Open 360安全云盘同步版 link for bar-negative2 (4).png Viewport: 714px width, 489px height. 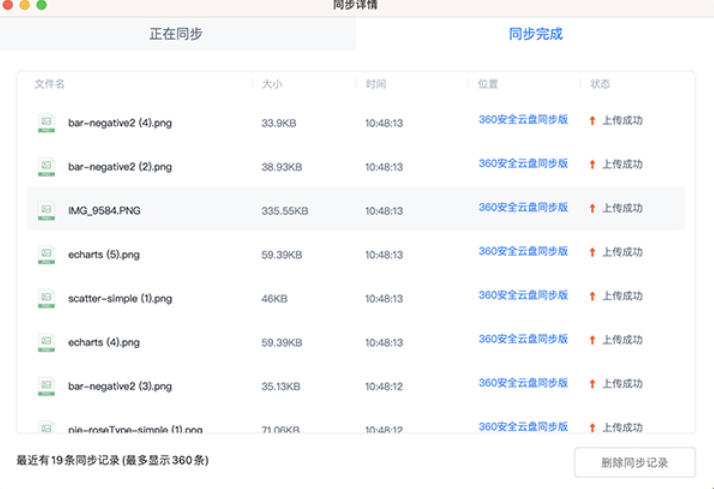[522, 120]
